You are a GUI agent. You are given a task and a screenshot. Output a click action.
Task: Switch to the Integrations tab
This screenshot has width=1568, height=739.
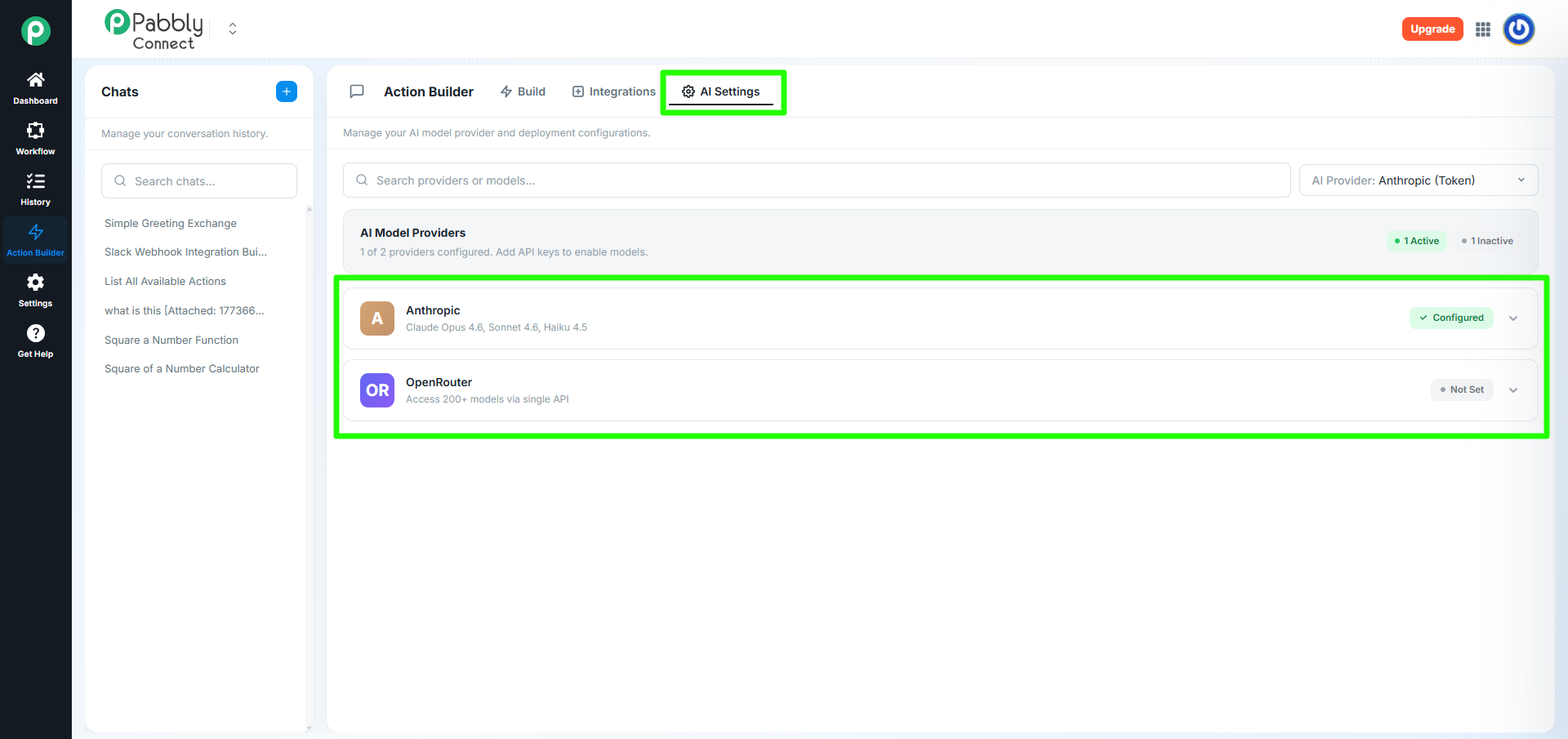(x=614, y=91)
